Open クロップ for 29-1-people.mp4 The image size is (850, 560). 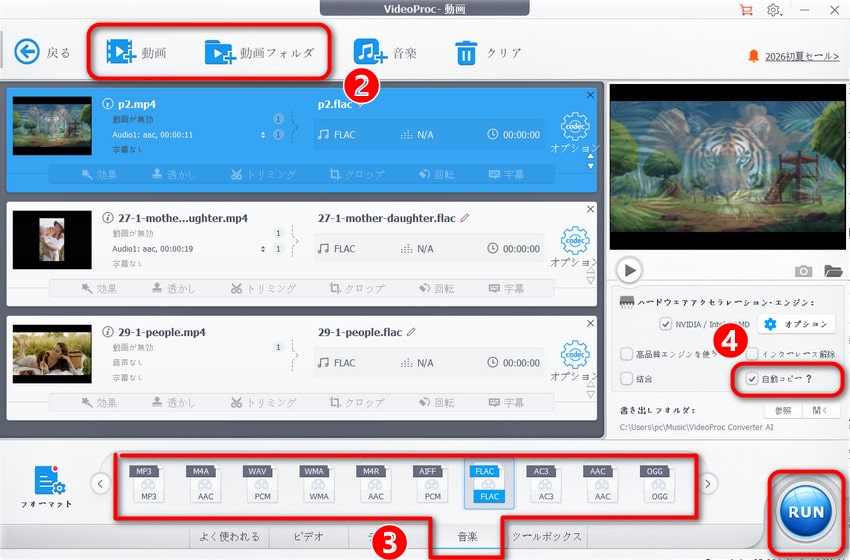[x=357, y=403]
